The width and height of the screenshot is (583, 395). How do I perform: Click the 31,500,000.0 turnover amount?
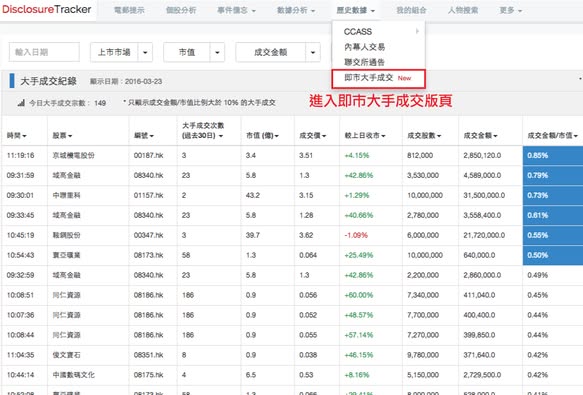pos(484,195)
